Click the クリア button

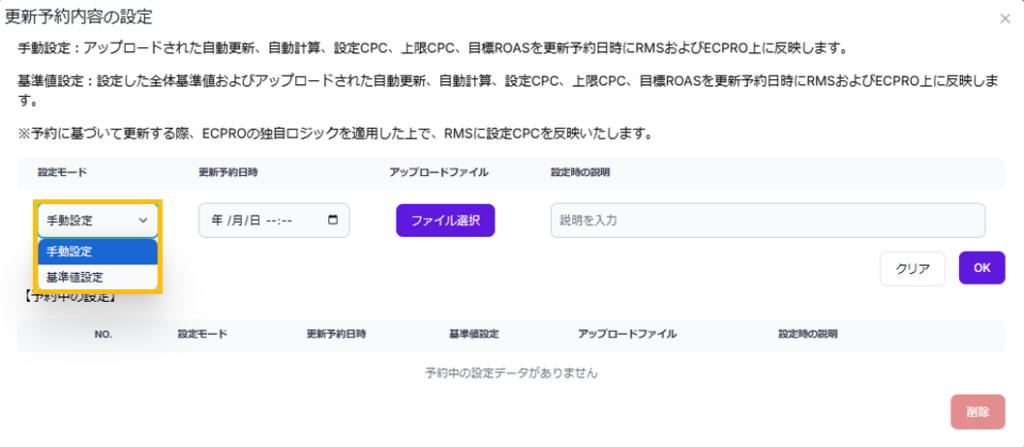912,268
